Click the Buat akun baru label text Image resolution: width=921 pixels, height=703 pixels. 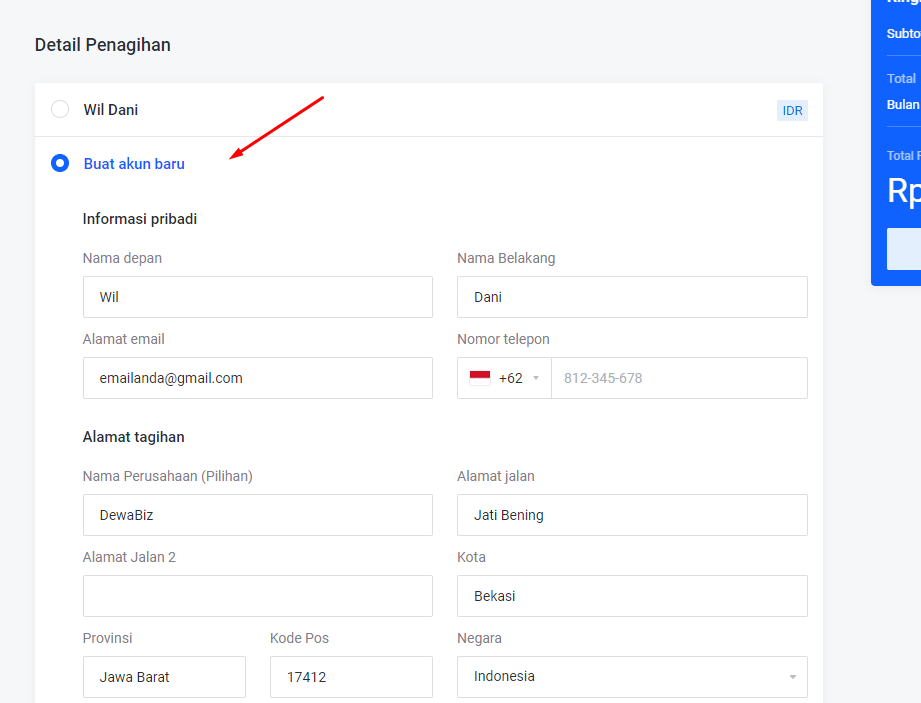click(134, 164)
